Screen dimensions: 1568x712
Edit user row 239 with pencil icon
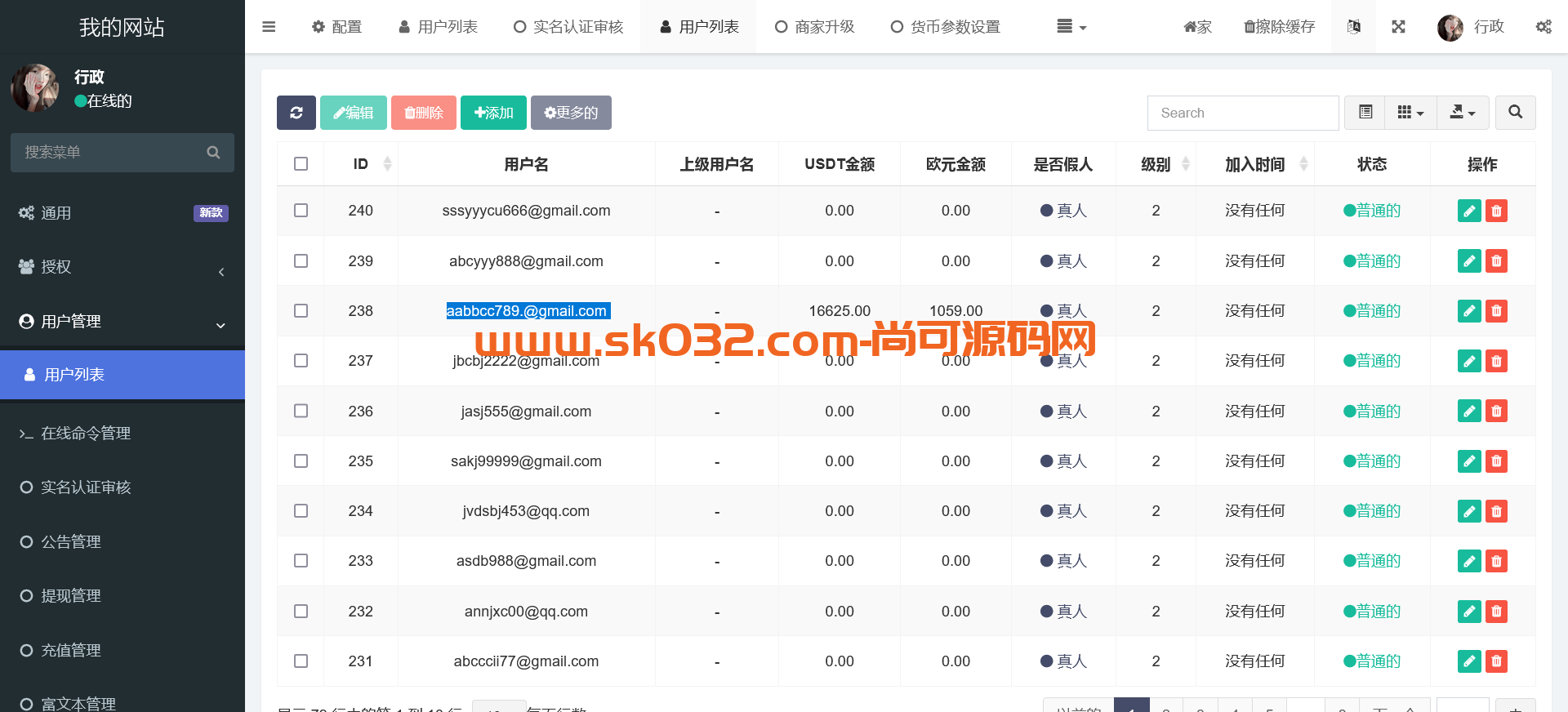(x=1469, y=261)
